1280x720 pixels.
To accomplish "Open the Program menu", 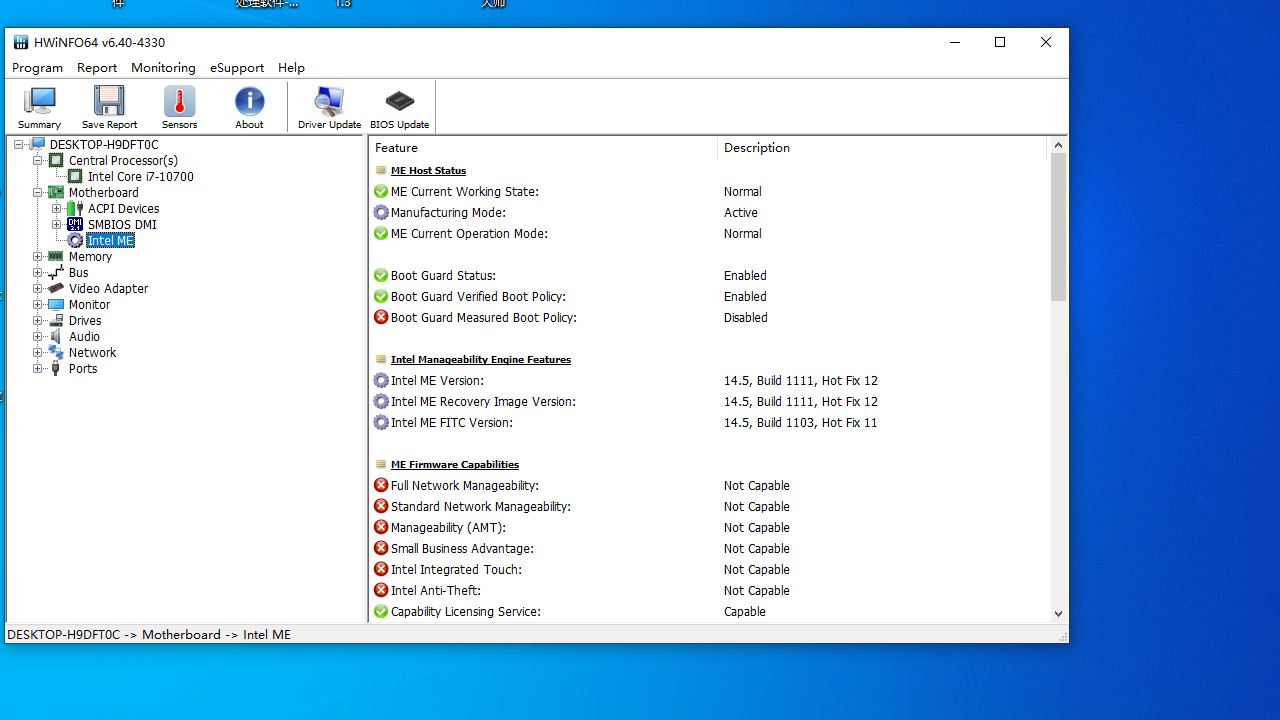I will coord(37,68).
